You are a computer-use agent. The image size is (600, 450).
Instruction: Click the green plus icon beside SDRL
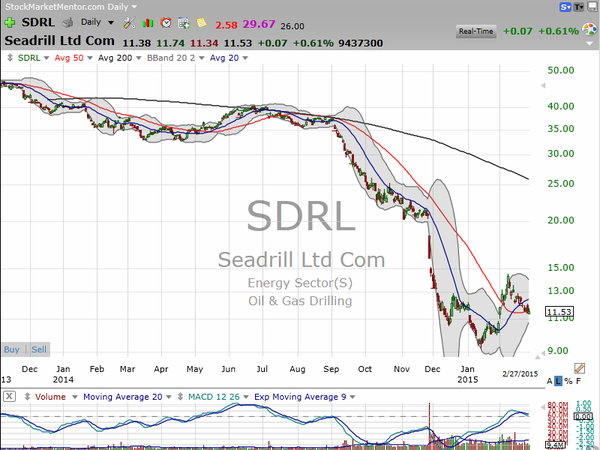click(x=9, y=23)
